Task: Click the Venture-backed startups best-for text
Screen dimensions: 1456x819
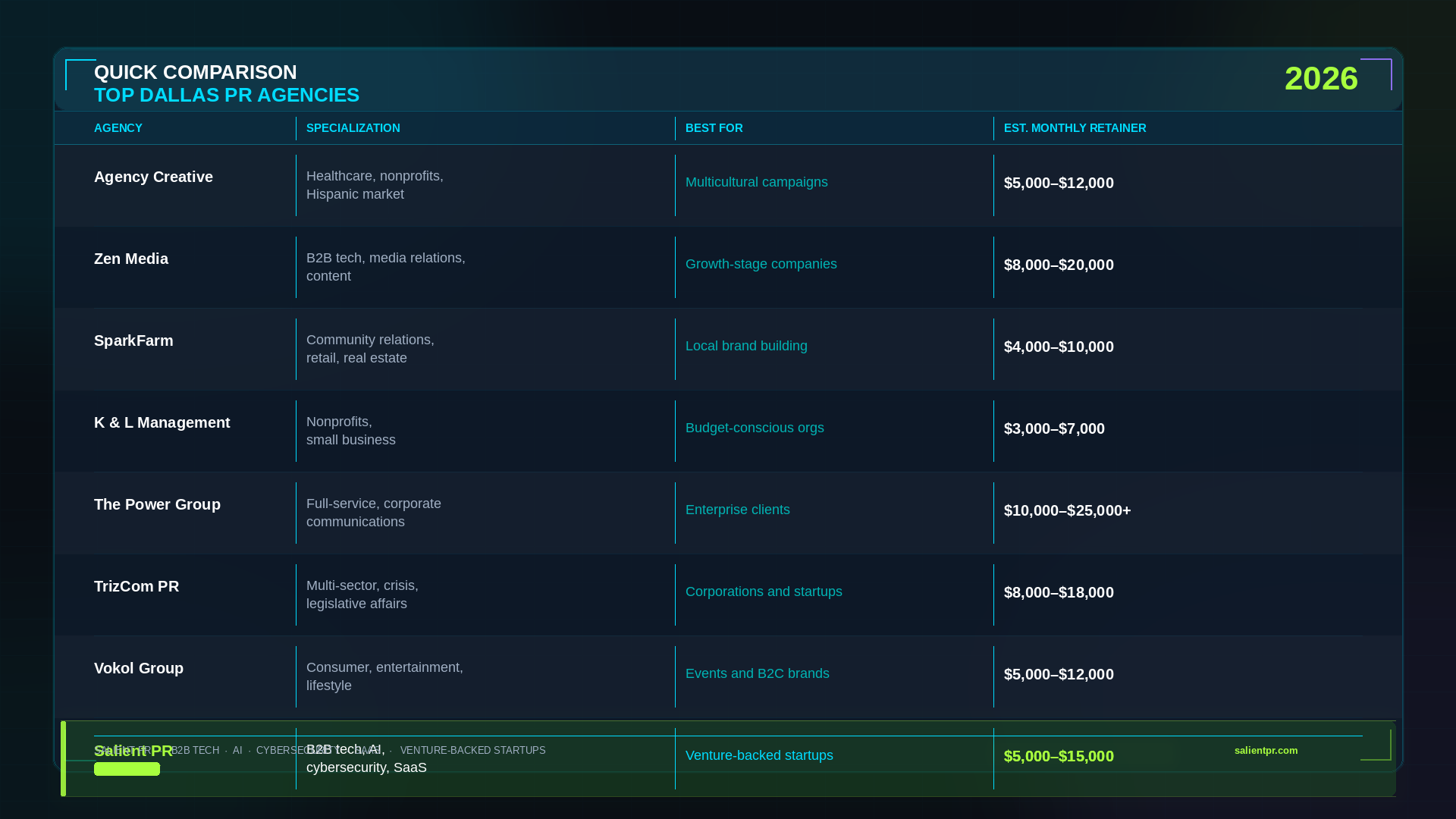Action: point(759,755)
